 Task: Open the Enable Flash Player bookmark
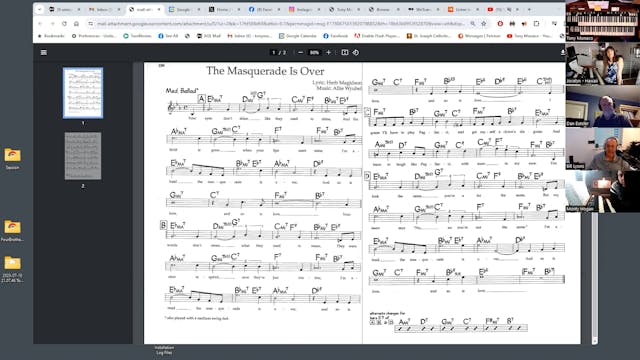point(377,36)
